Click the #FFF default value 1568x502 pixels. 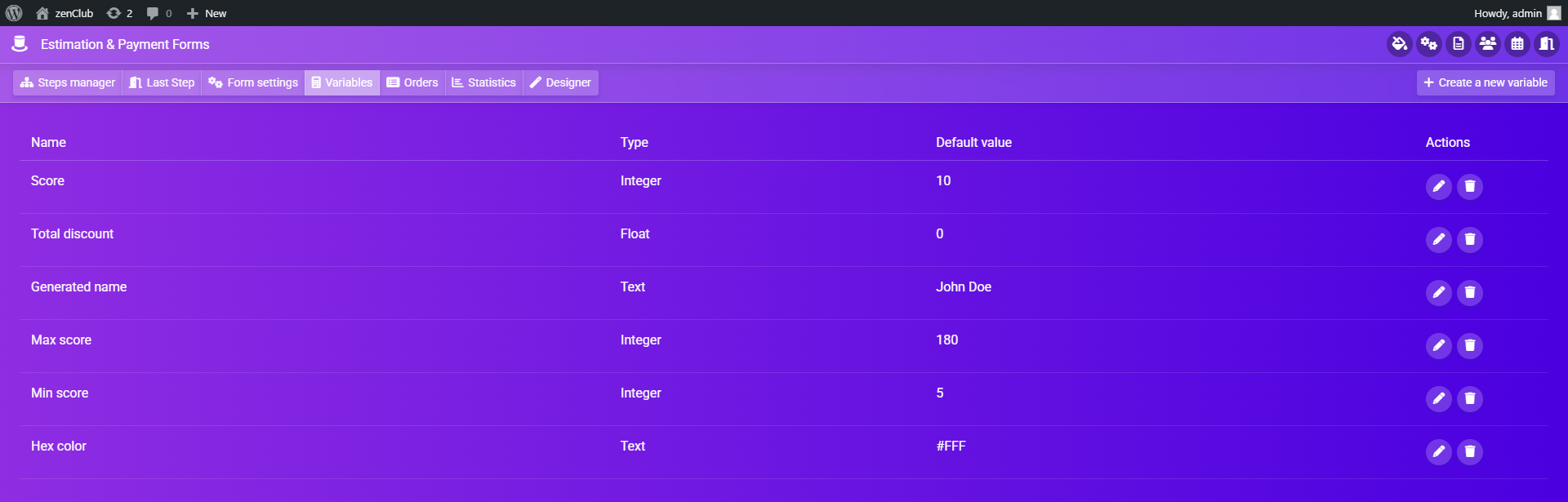[951, 446]
